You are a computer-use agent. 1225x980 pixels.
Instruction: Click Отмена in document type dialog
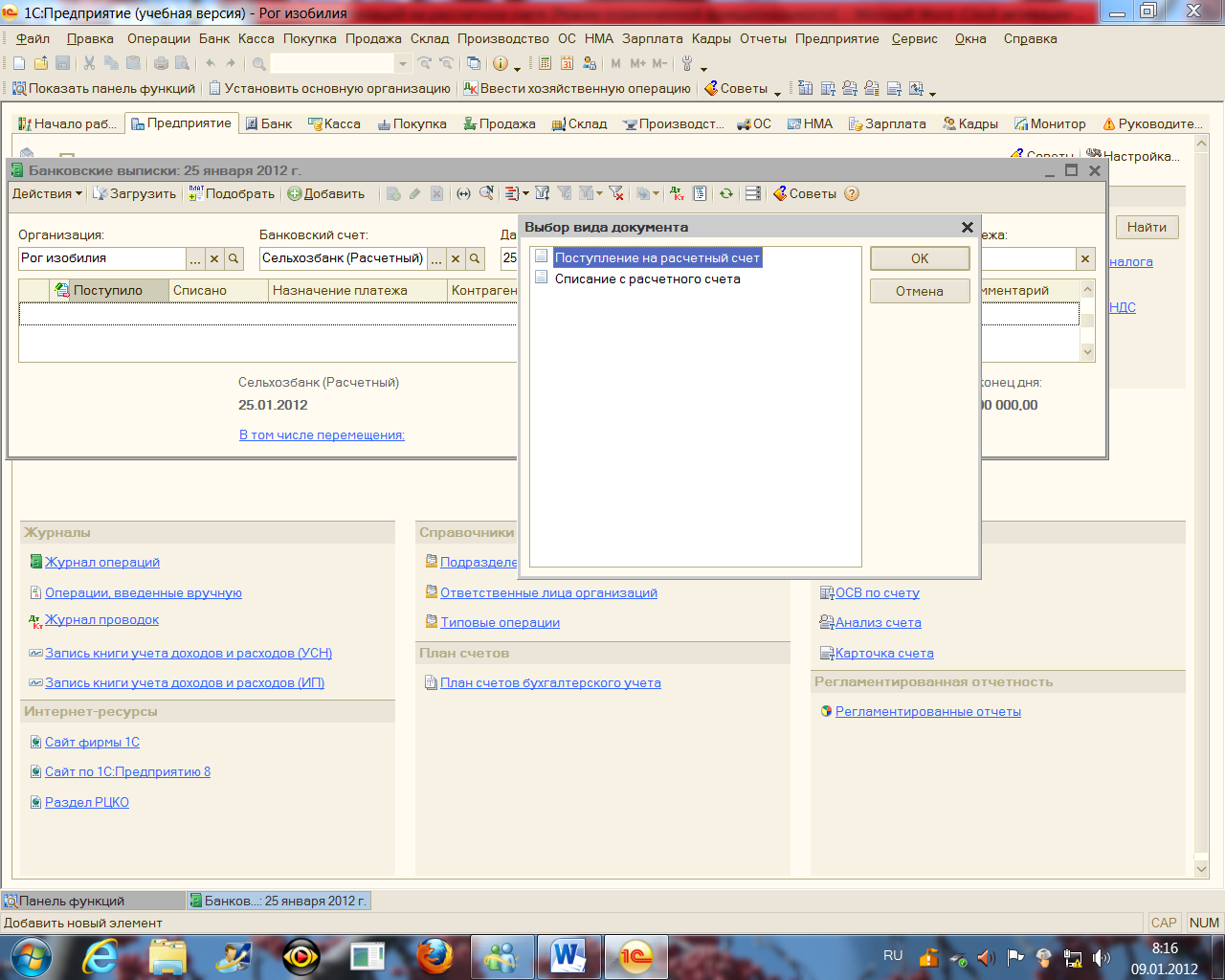[920, 291]
